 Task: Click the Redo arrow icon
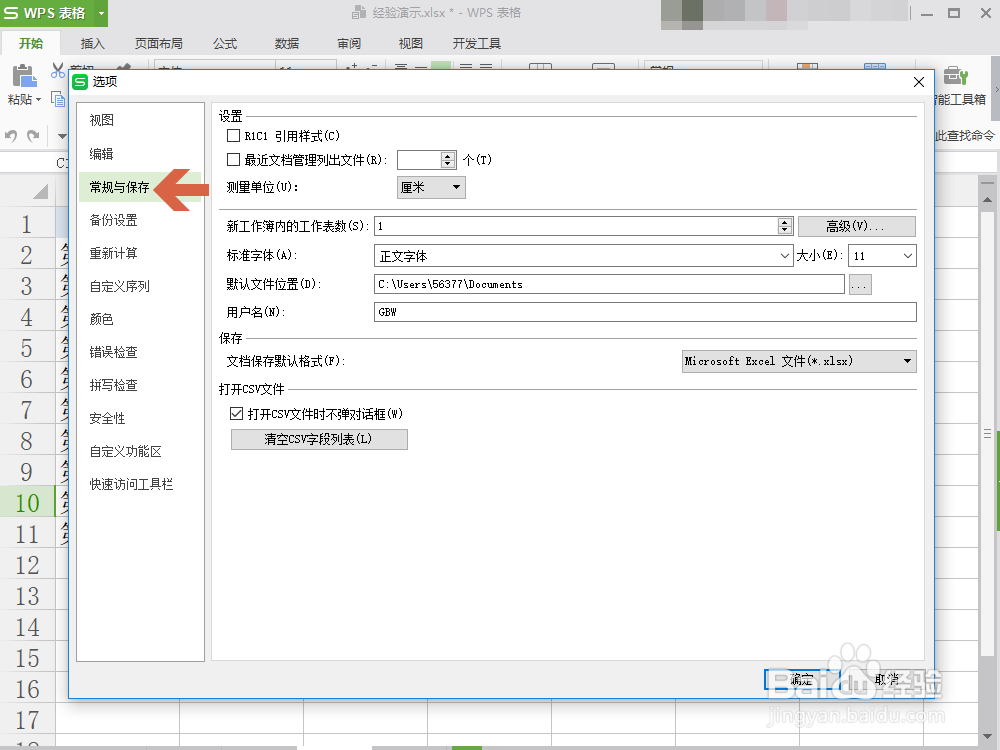coord(32,137)
